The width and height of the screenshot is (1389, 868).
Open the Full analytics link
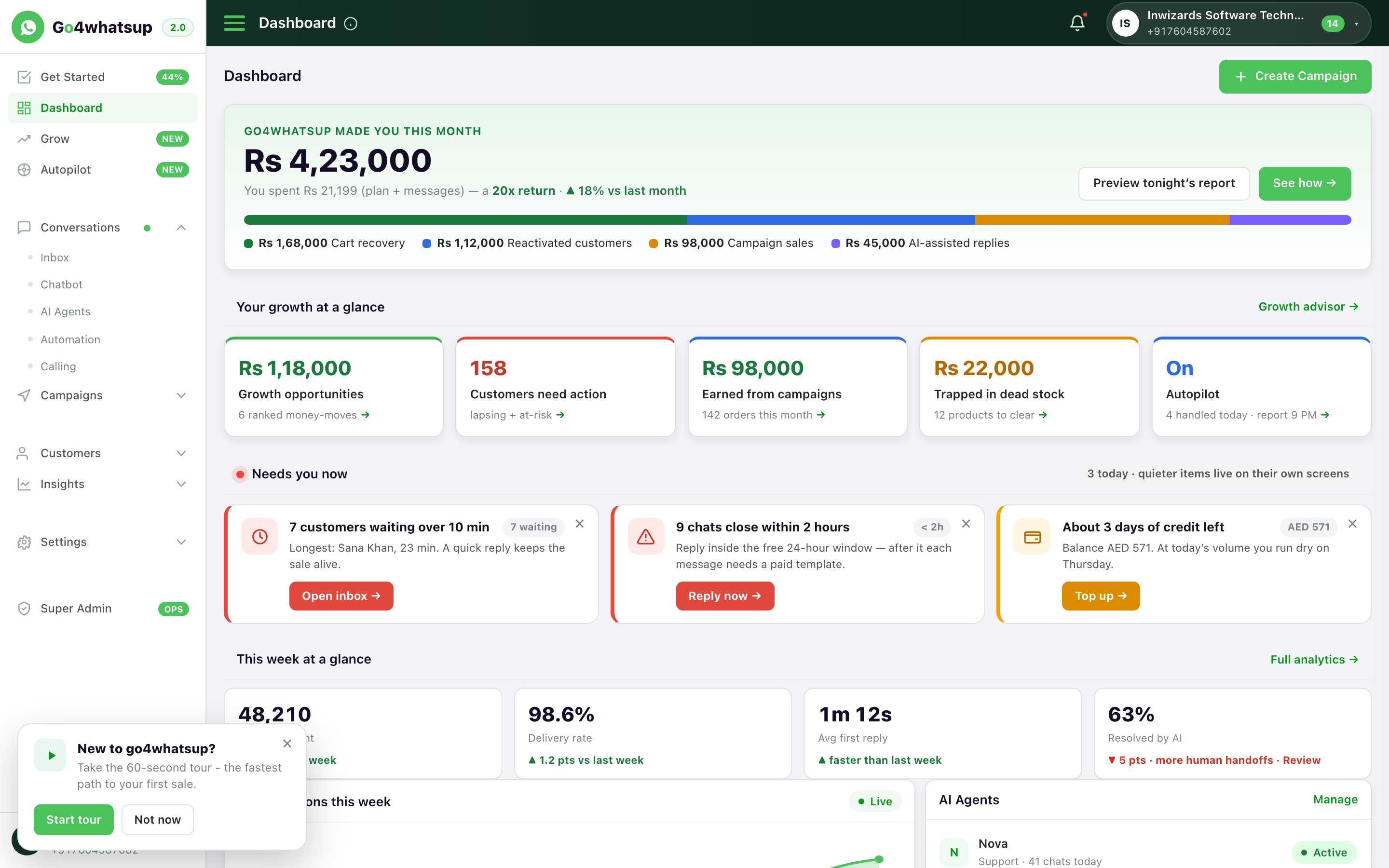(1314, 660)
